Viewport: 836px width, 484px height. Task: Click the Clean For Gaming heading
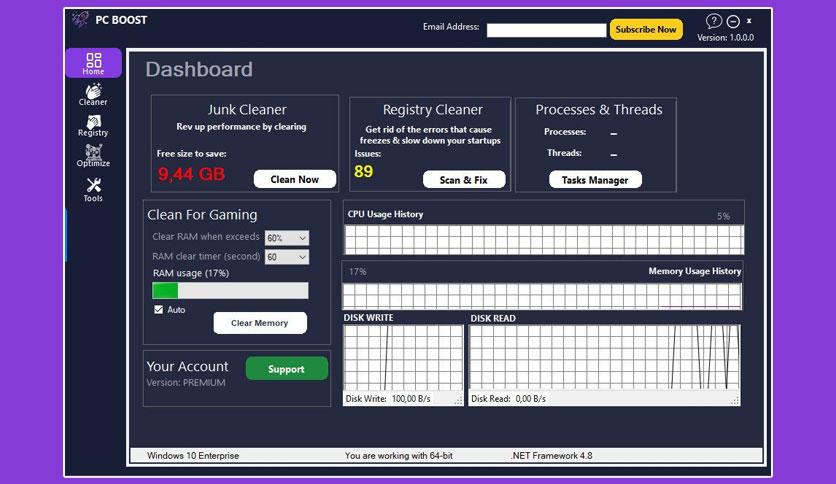(202, 215)
